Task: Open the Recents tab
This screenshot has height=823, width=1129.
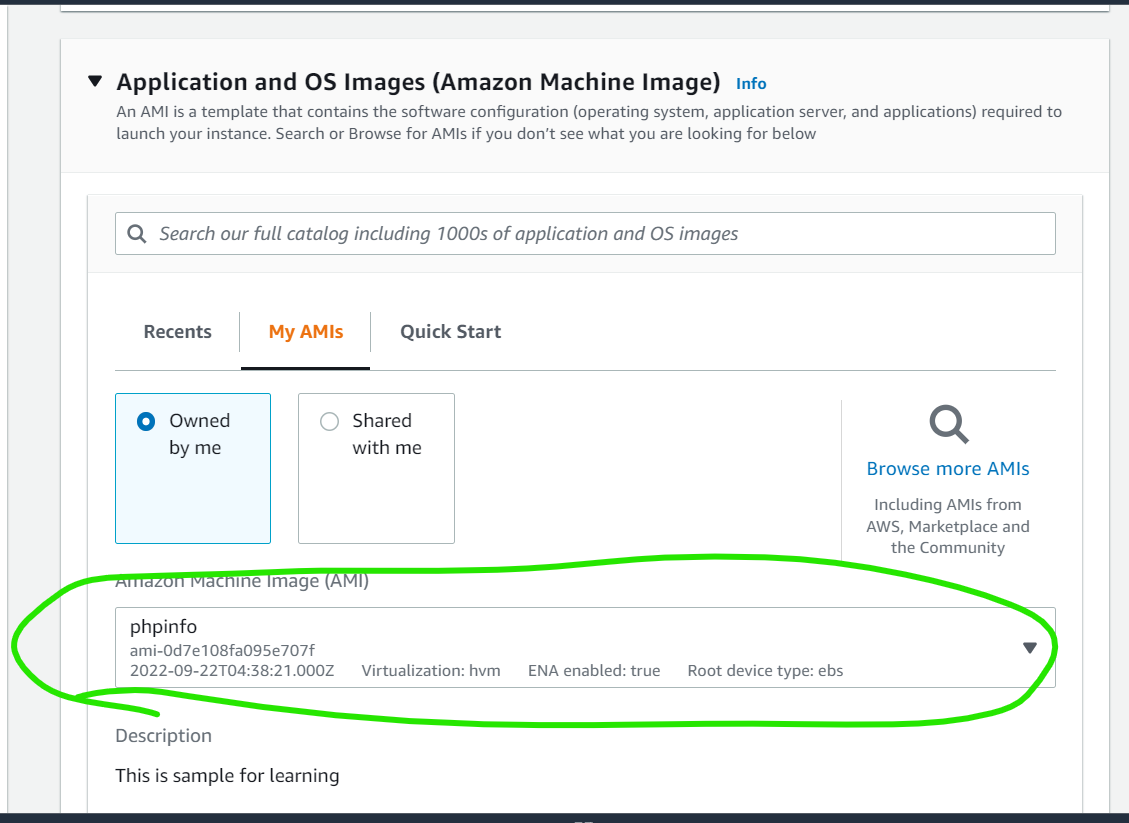Action: [x=177, y=331]
